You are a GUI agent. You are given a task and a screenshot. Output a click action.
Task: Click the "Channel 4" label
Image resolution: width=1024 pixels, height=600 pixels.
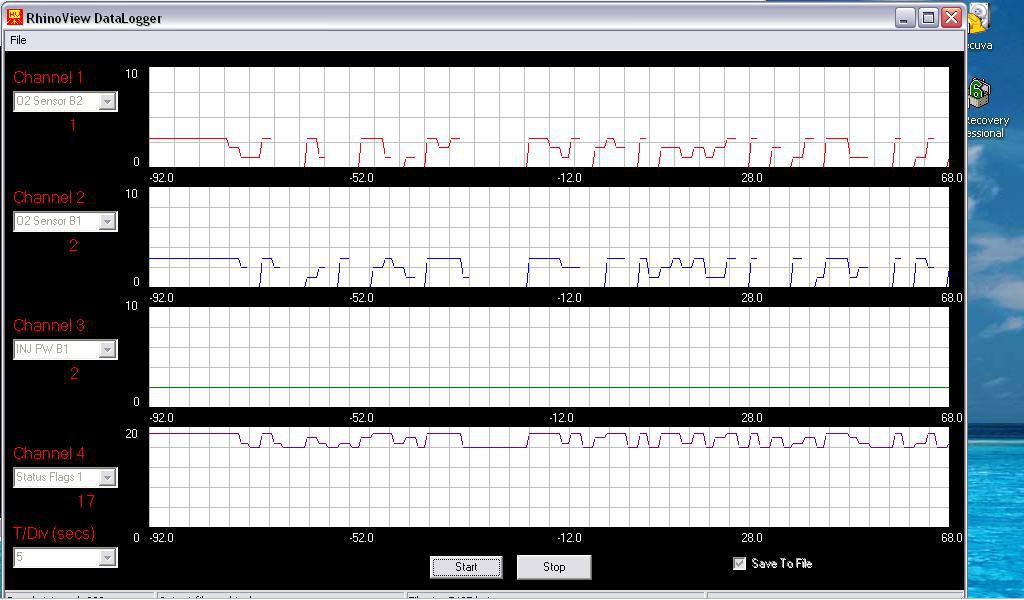[49, 454]
